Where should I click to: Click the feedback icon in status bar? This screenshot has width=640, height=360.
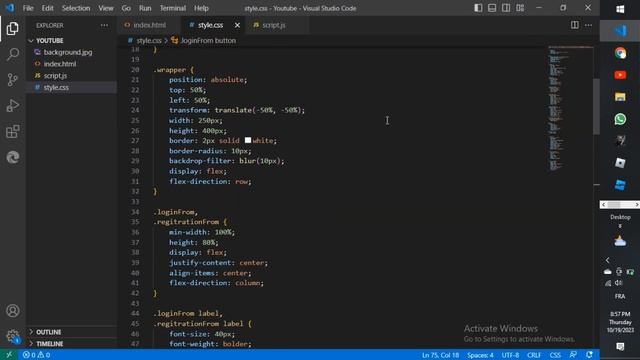573,355
